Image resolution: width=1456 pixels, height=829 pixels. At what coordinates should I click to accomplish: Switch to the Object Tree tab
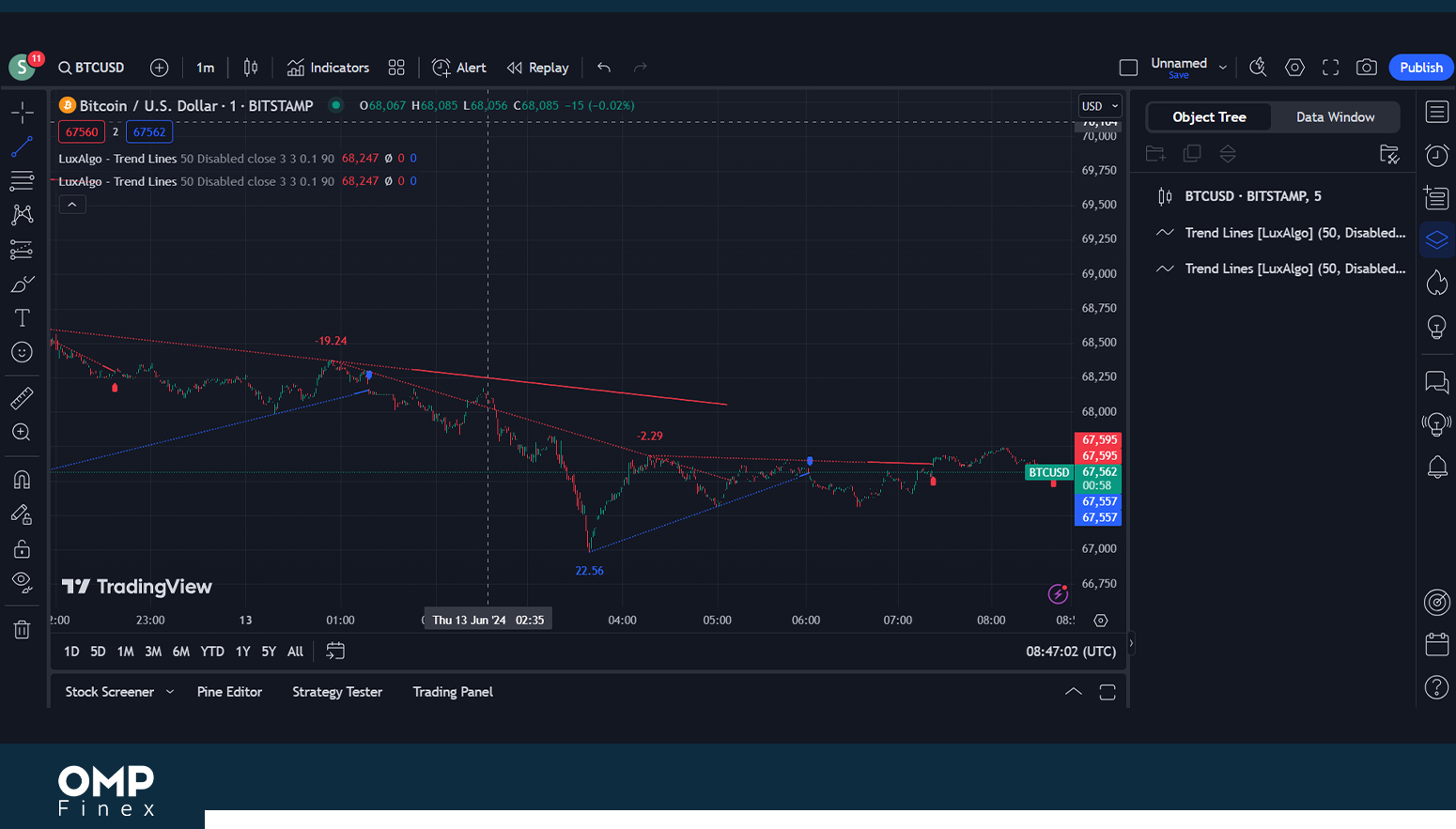click(1209, 117)
